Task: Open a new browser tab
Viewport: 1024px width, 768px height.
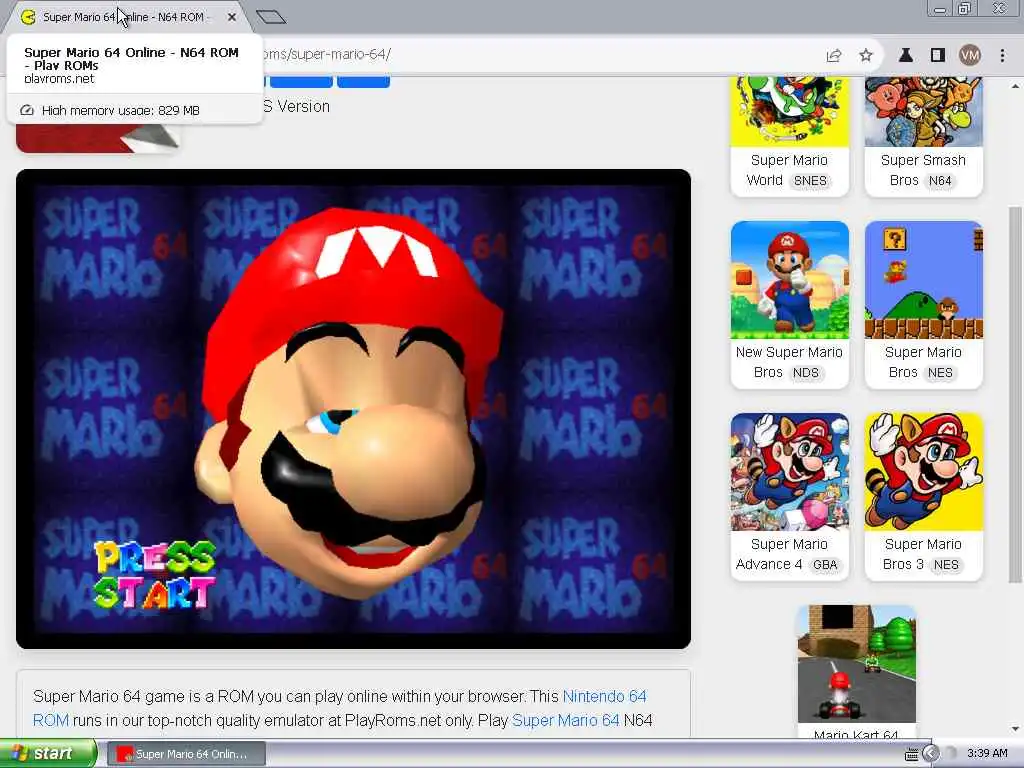Action: tap(271, 17)
